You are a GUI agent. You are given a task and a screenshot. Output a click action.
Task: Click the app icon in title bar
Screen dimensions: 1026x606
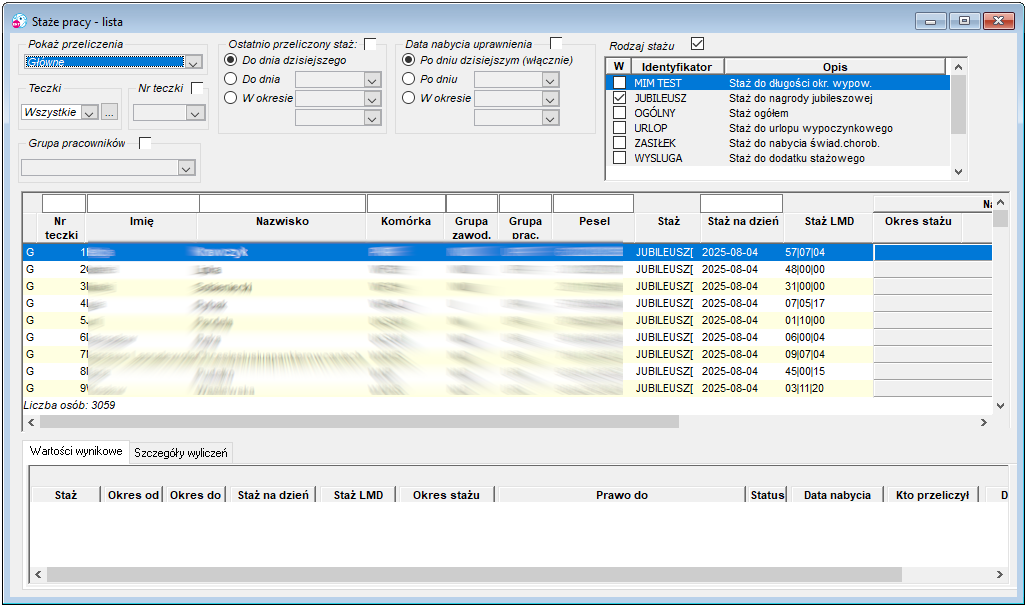coord(19,22)
